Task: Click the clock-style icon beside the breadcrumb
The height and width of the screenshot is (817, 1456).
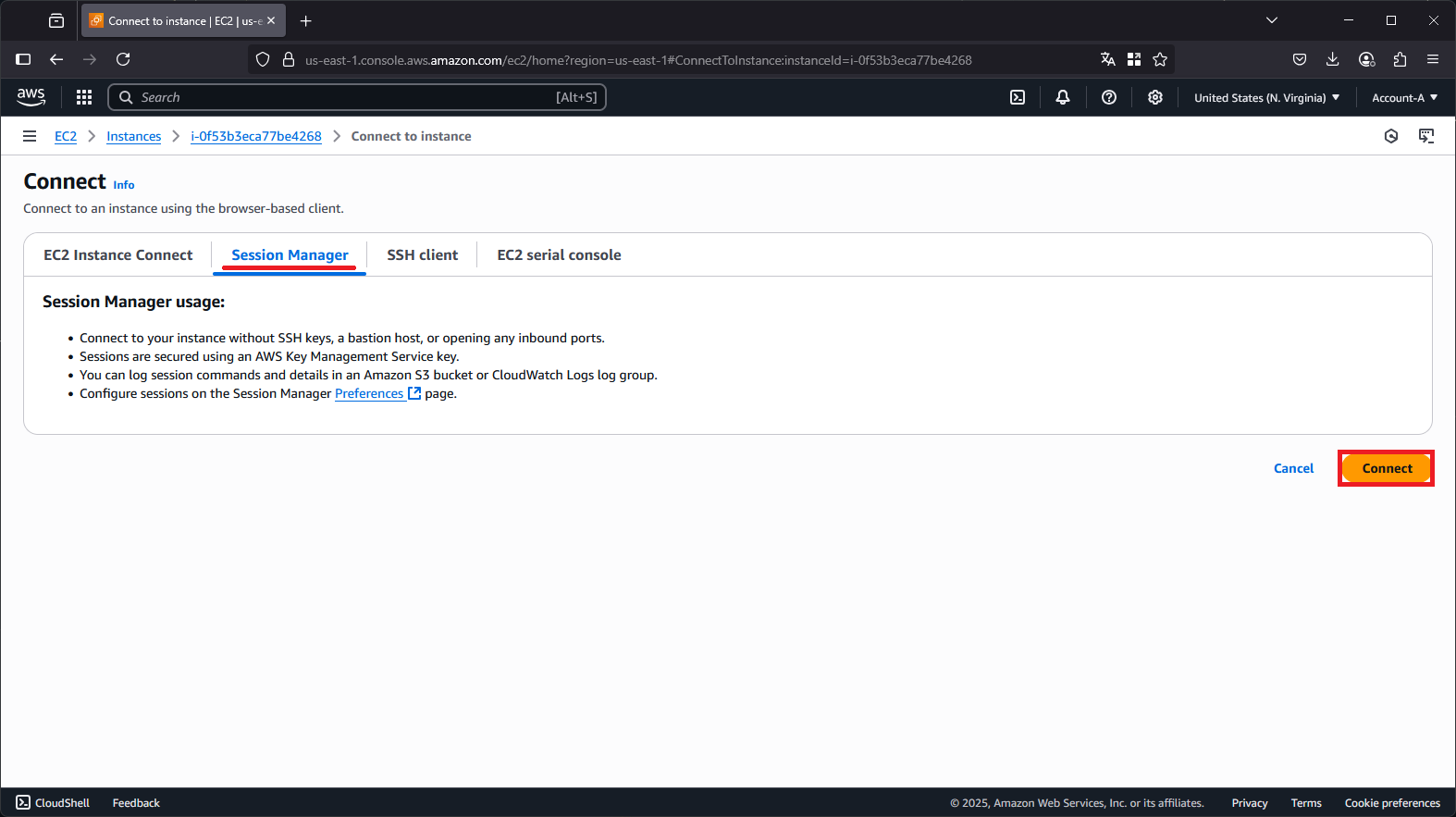Action: tap(1391, 136)
